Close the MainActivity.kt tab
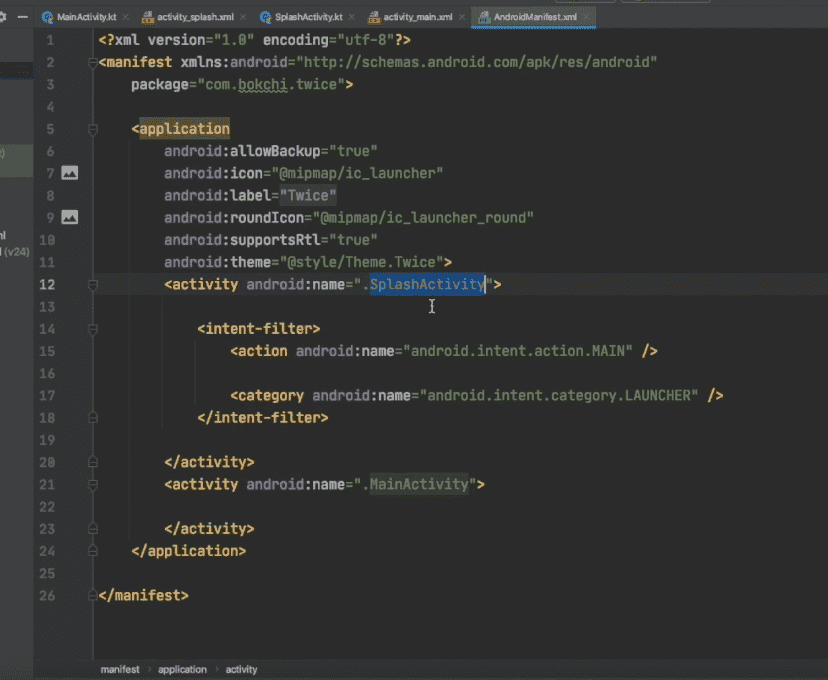The width and height of the screenshot is (828, 680). (x=125, y=18)
